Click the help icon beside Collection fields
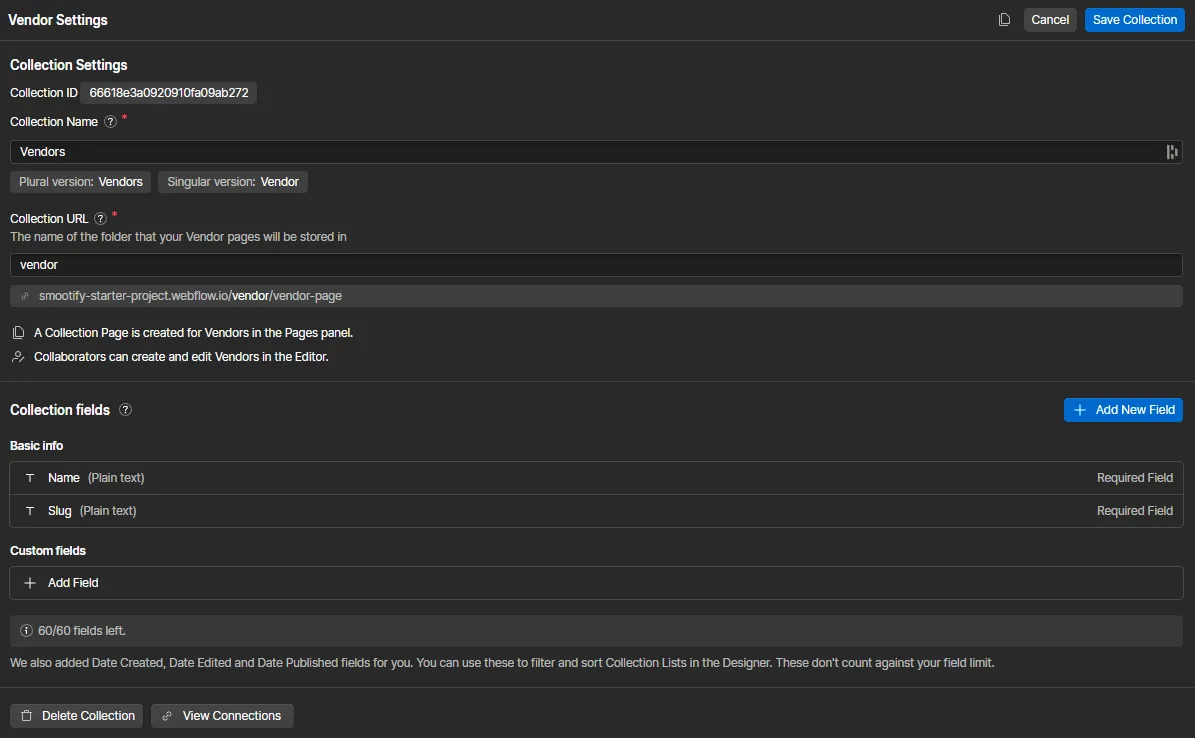This screenshot has width=1195, height=738. pos(126,410)
